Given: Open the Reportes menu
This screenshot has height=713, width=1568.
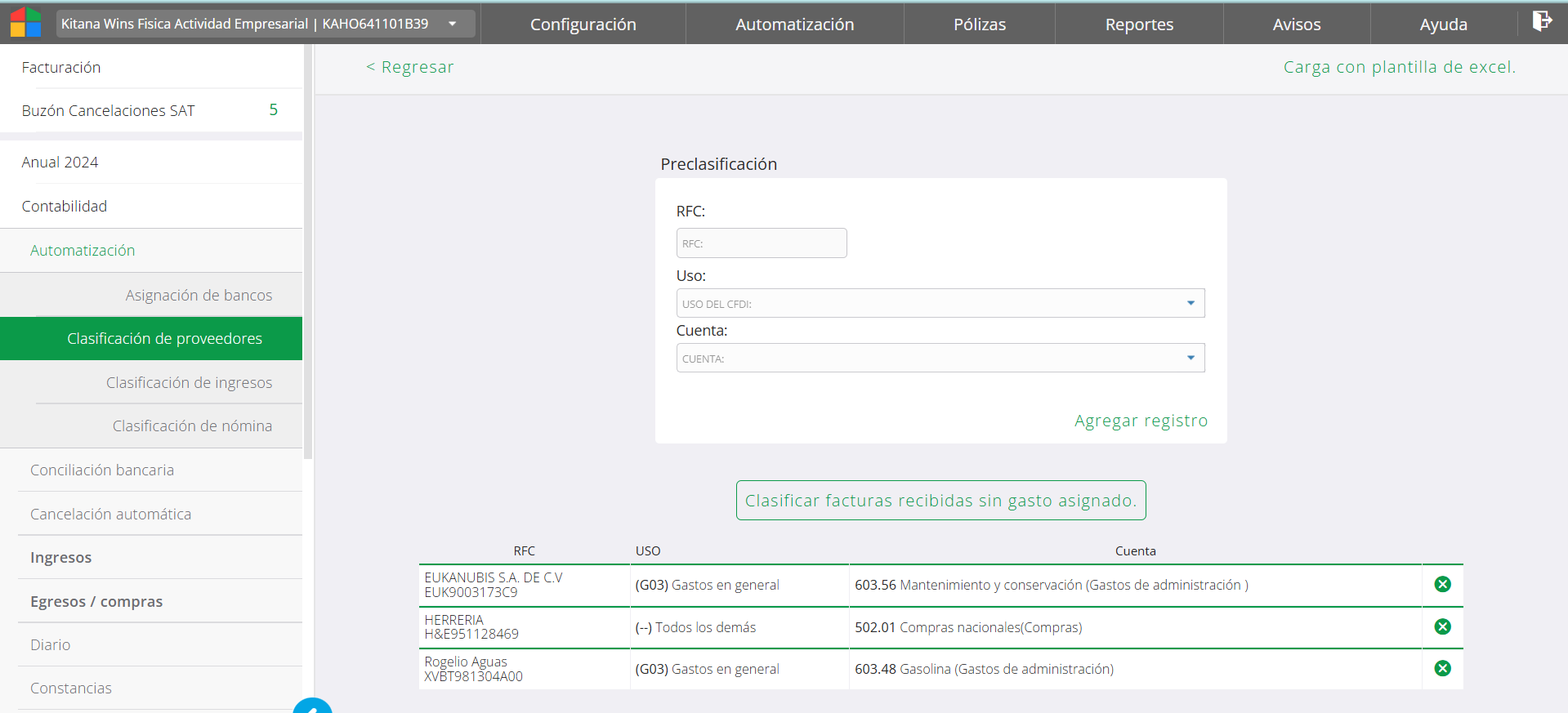Looking at the screenshot, I should click(x=1138, y=25).
